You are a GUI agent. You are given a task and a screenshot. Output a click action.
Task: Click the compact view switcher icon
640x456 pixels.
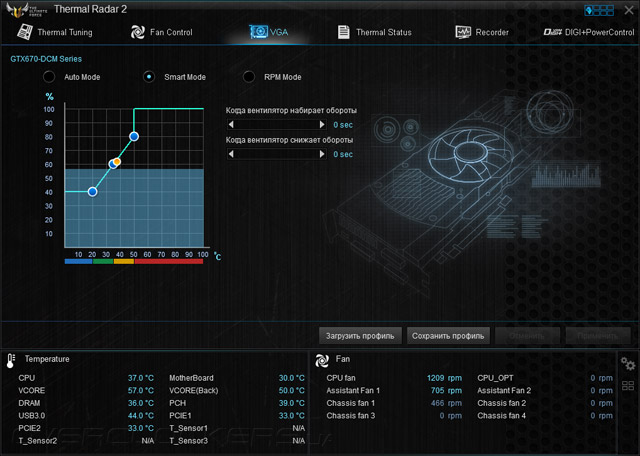click(x=599, y=10)
